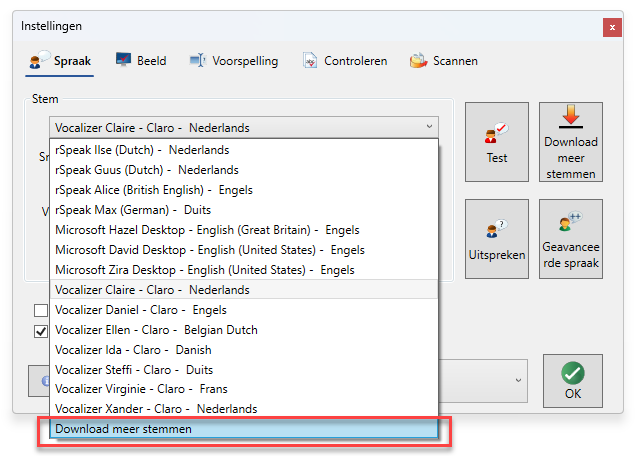The image size is (644, 456).
Task: Open the bottom dropdown beside OK
Action: click(518, 380)
